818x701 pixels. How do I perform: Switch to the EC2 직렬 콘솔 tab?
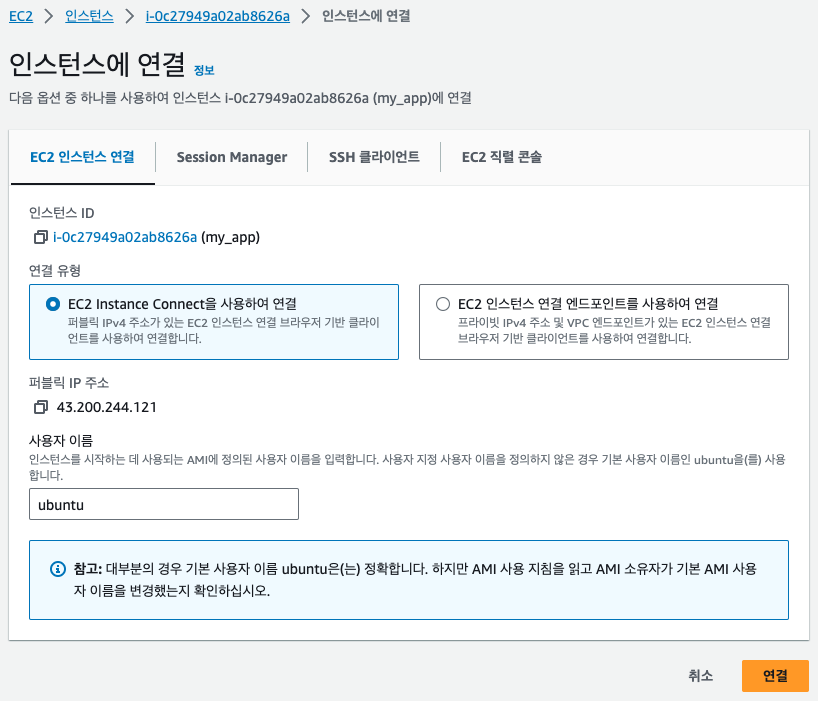502,157
